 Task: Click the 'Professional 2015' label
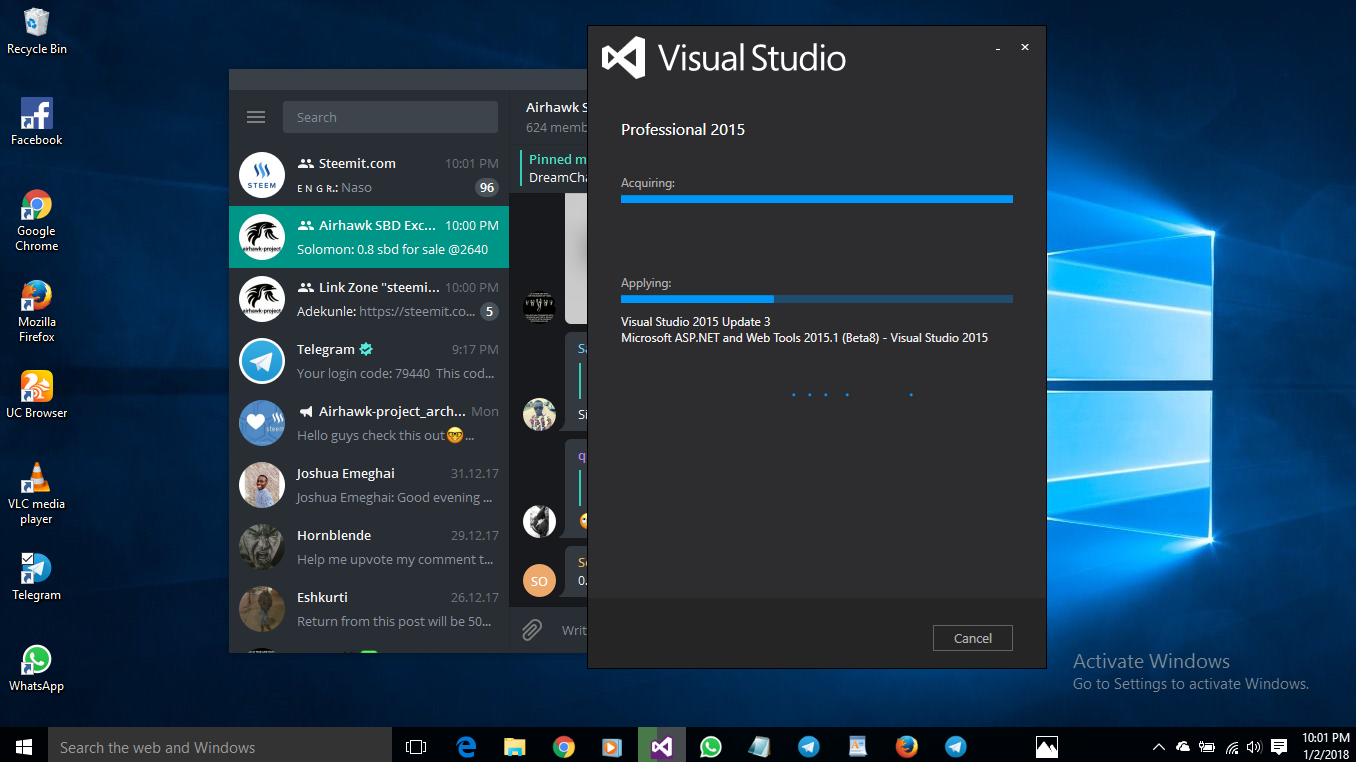pos(683,130)
